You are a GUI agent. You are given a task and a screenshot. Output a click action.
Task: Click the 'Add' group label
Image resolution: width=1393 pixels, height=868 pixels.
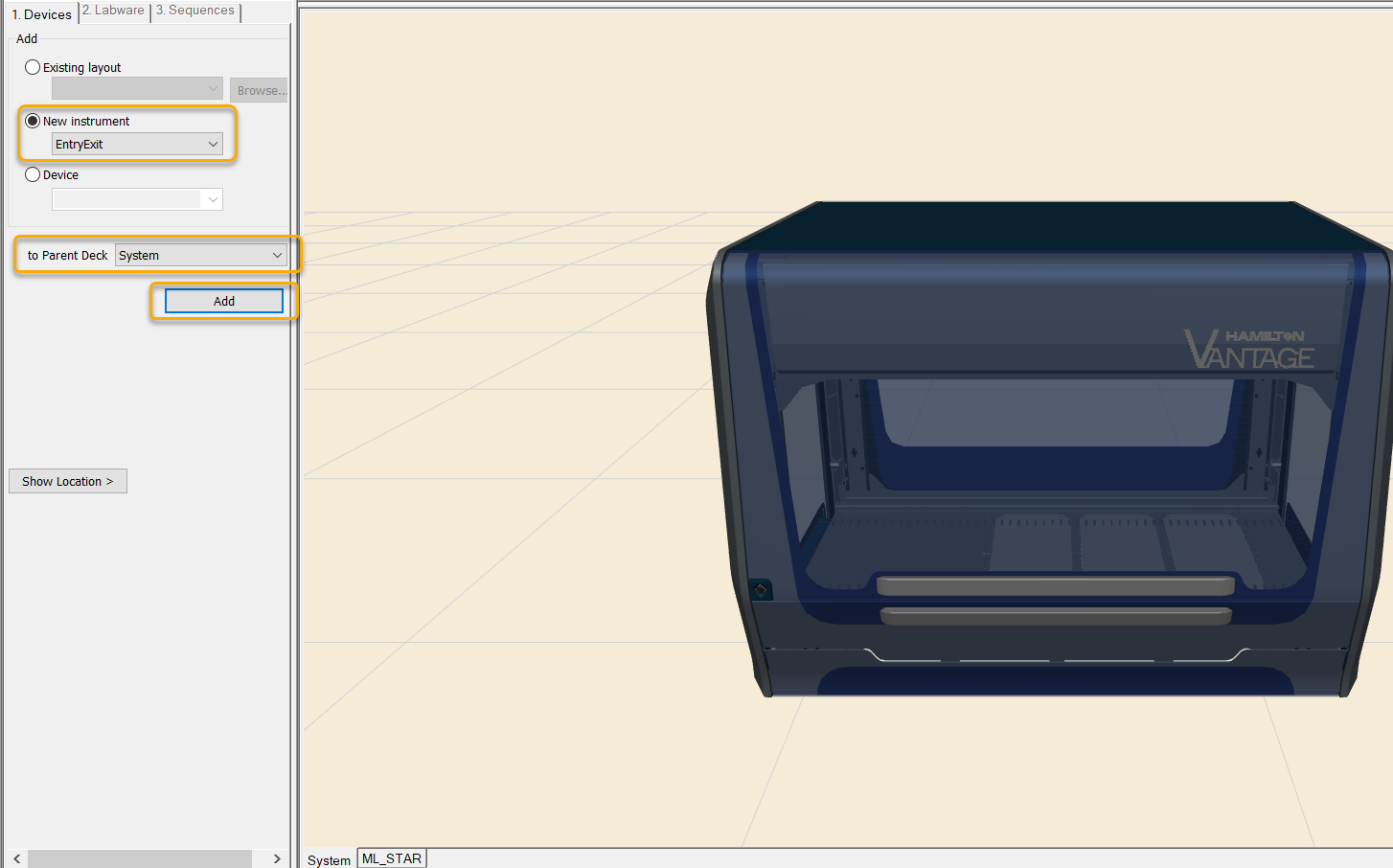[x=27, y=38]
